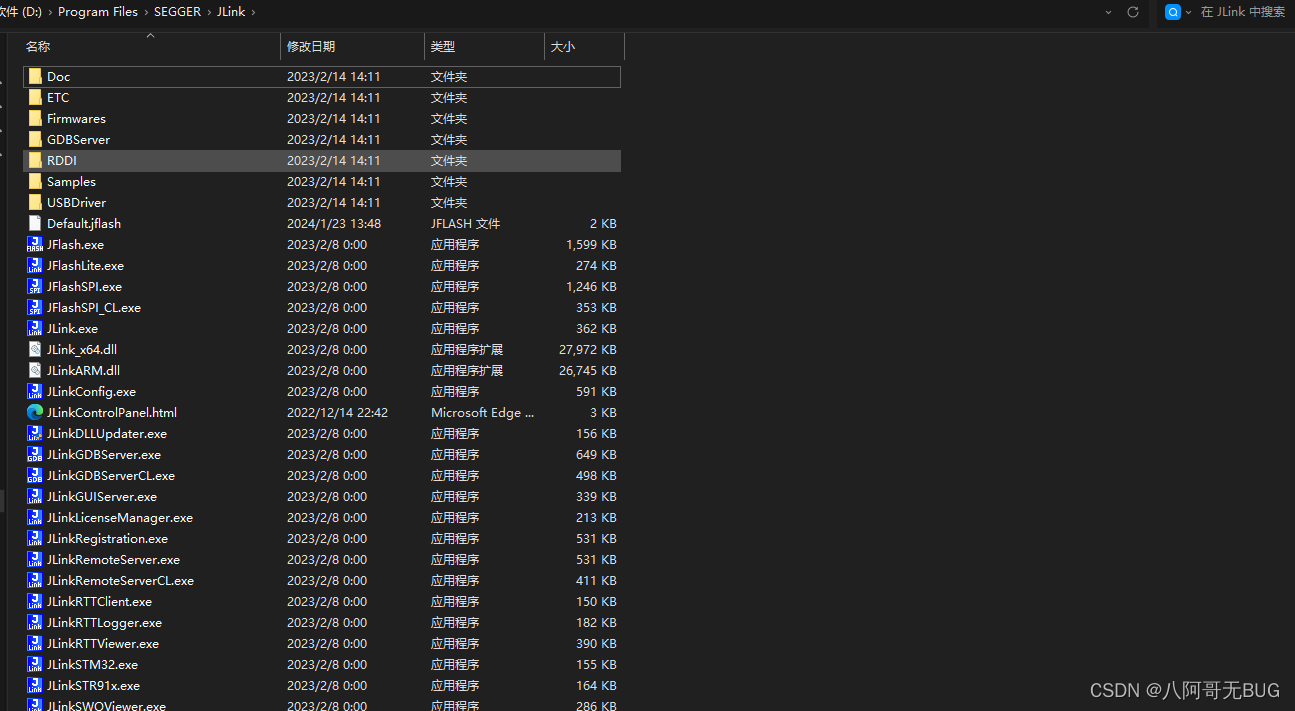Select the USBDriver folder icon

[35, 202]
